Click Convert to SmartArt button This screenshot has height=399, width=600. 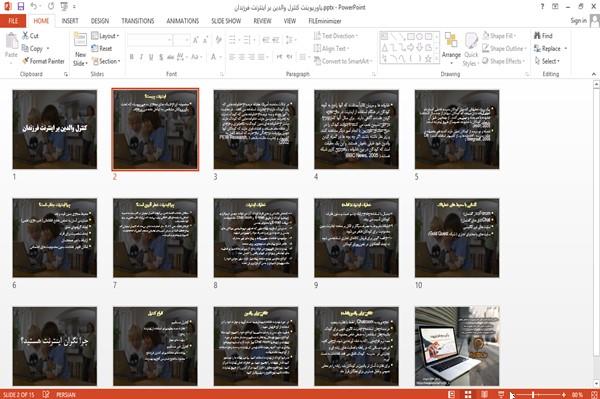[x=343, y=61]
